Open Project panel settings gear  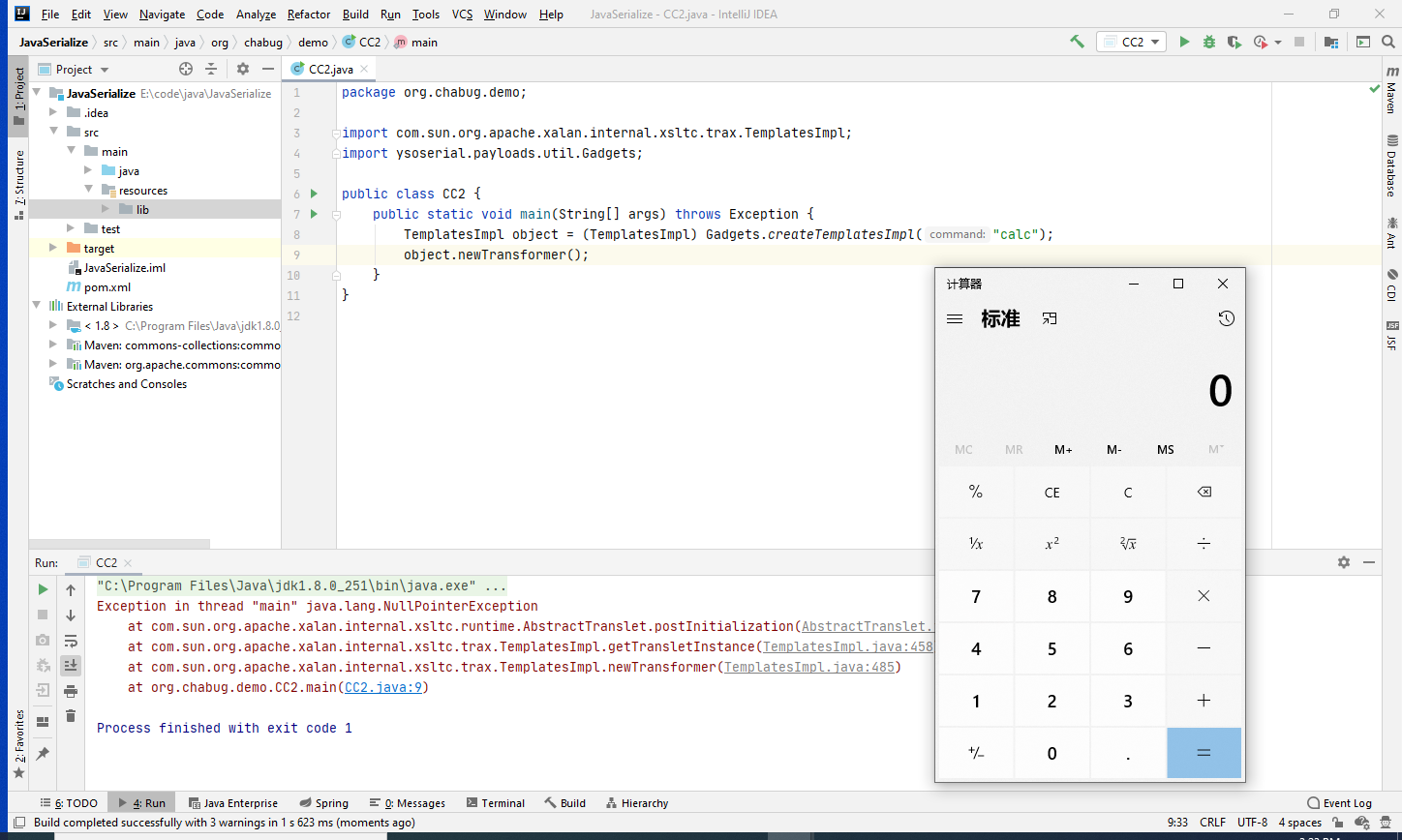click(x=243, y=69)
